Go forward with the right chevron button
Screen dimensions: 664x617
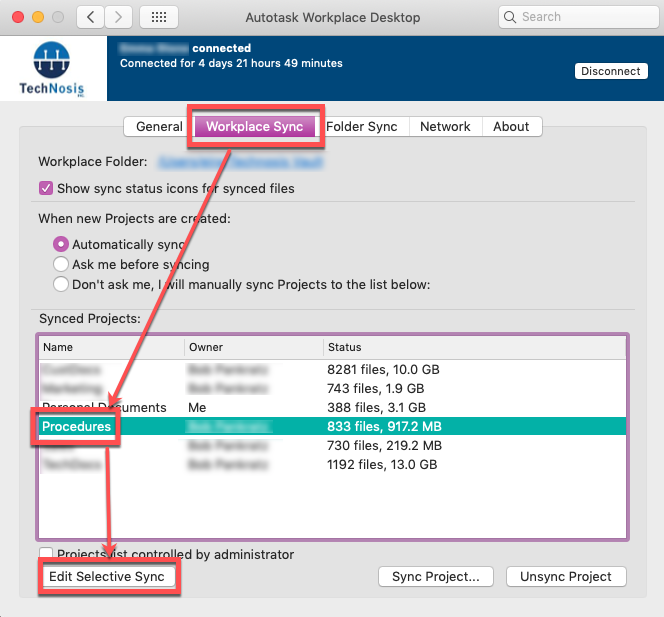(118, 17)
